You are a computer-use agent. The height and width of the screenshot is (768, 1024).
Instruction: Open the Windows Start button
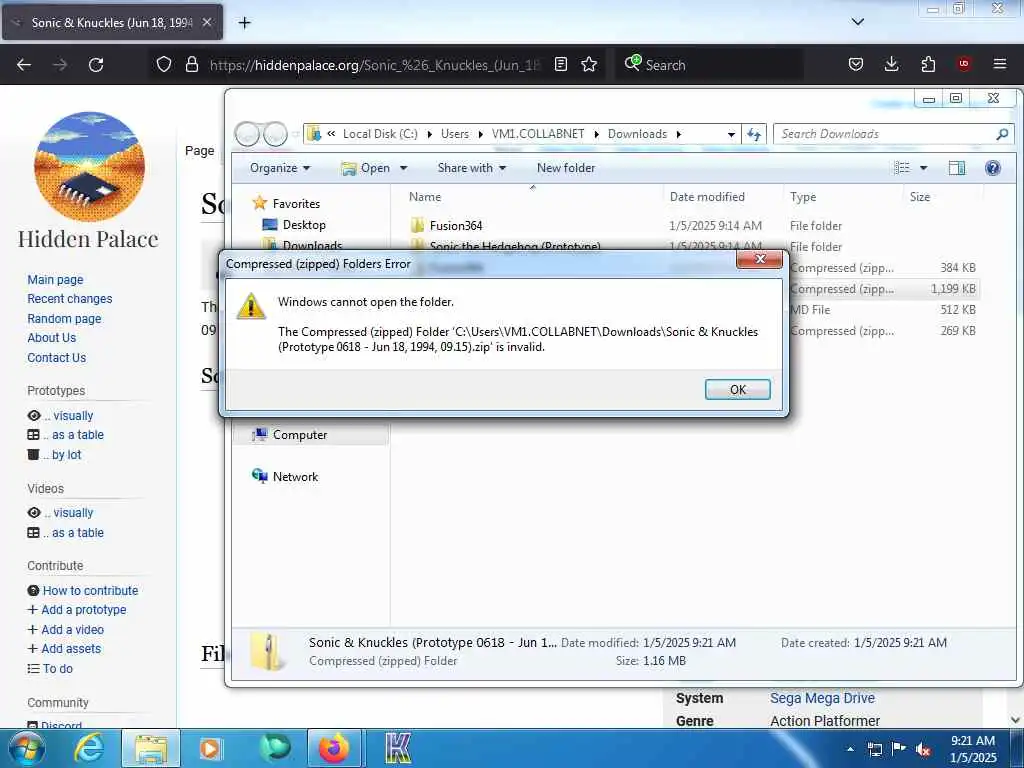[26, 748]
